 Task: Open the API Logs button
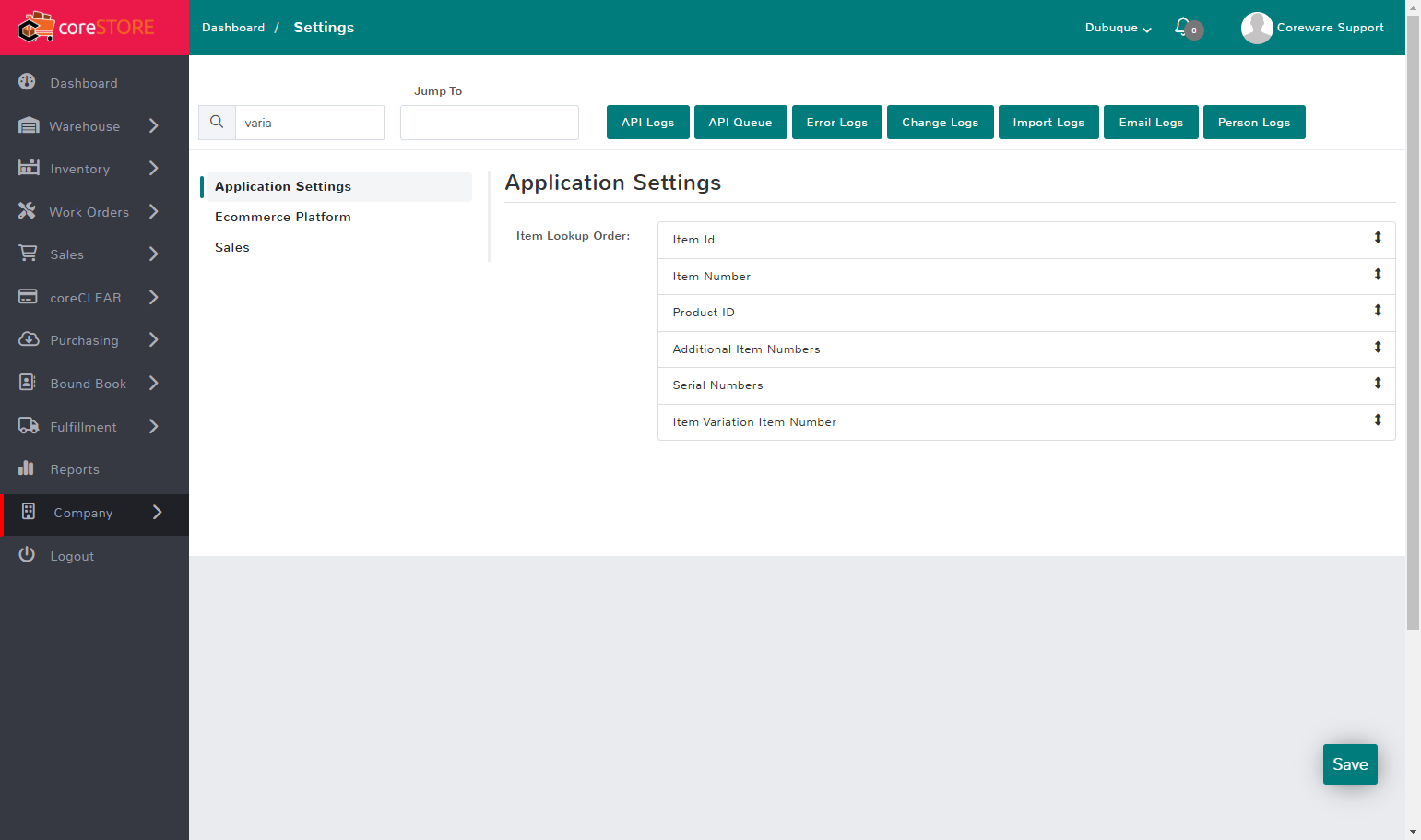[x=647, y=122]
